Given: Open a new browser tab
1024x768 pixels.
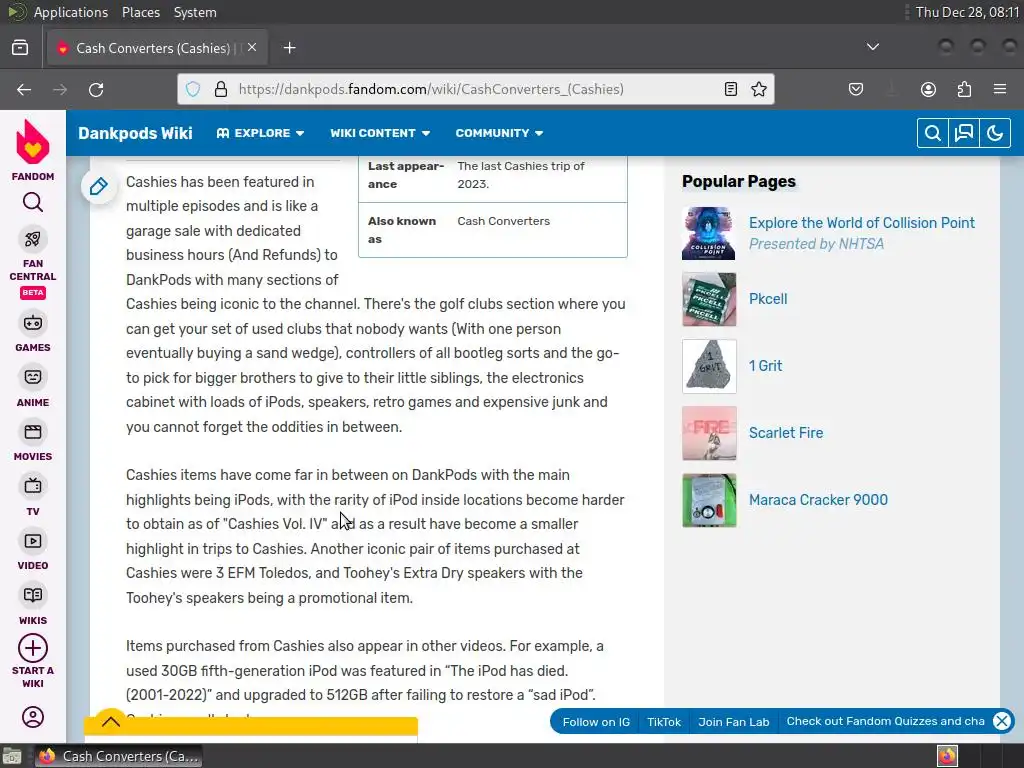Looking at the screenshot, I should (x=289, y=48).
